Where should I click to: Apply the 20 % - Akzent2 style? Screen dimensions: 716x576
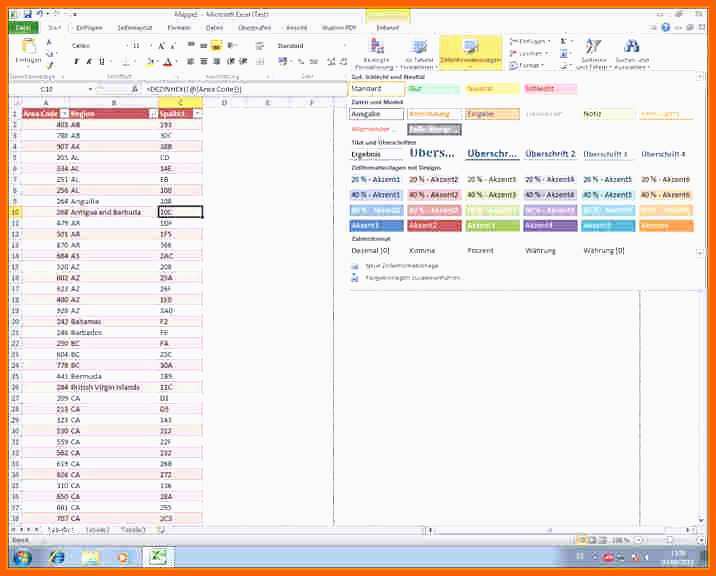434,180
